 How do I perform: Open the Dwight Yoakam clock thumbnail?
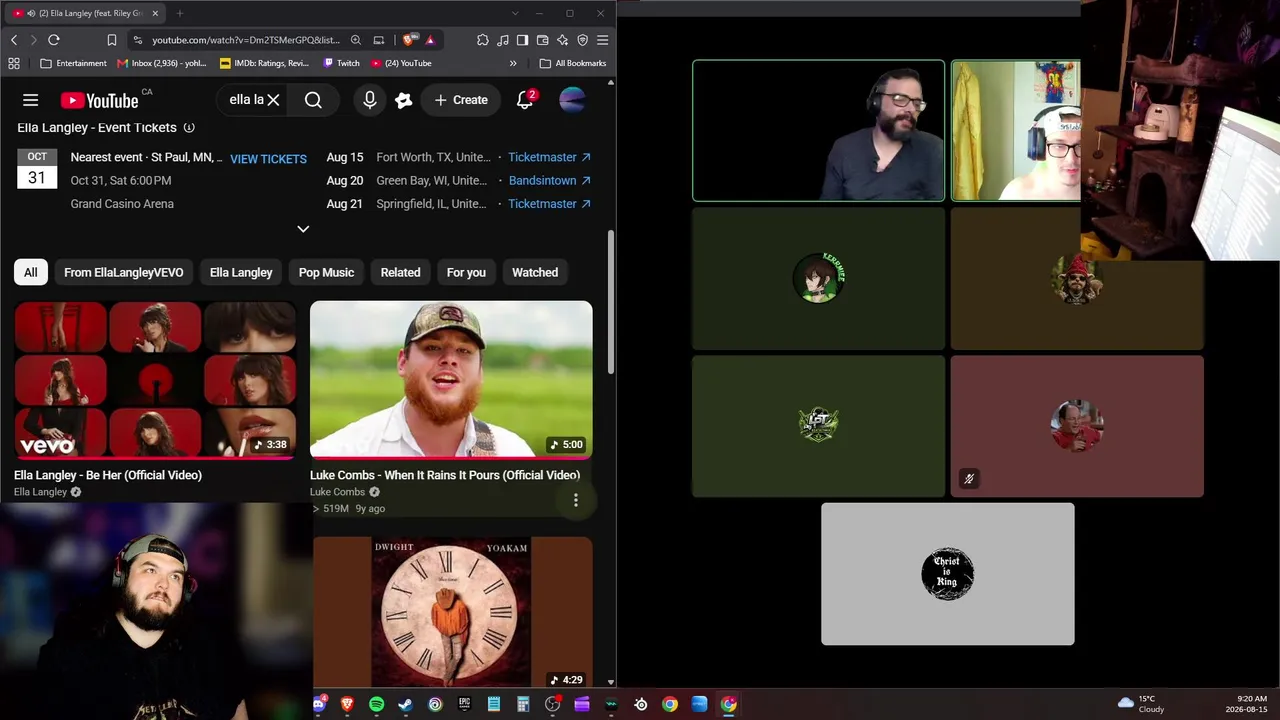[452, 612]
